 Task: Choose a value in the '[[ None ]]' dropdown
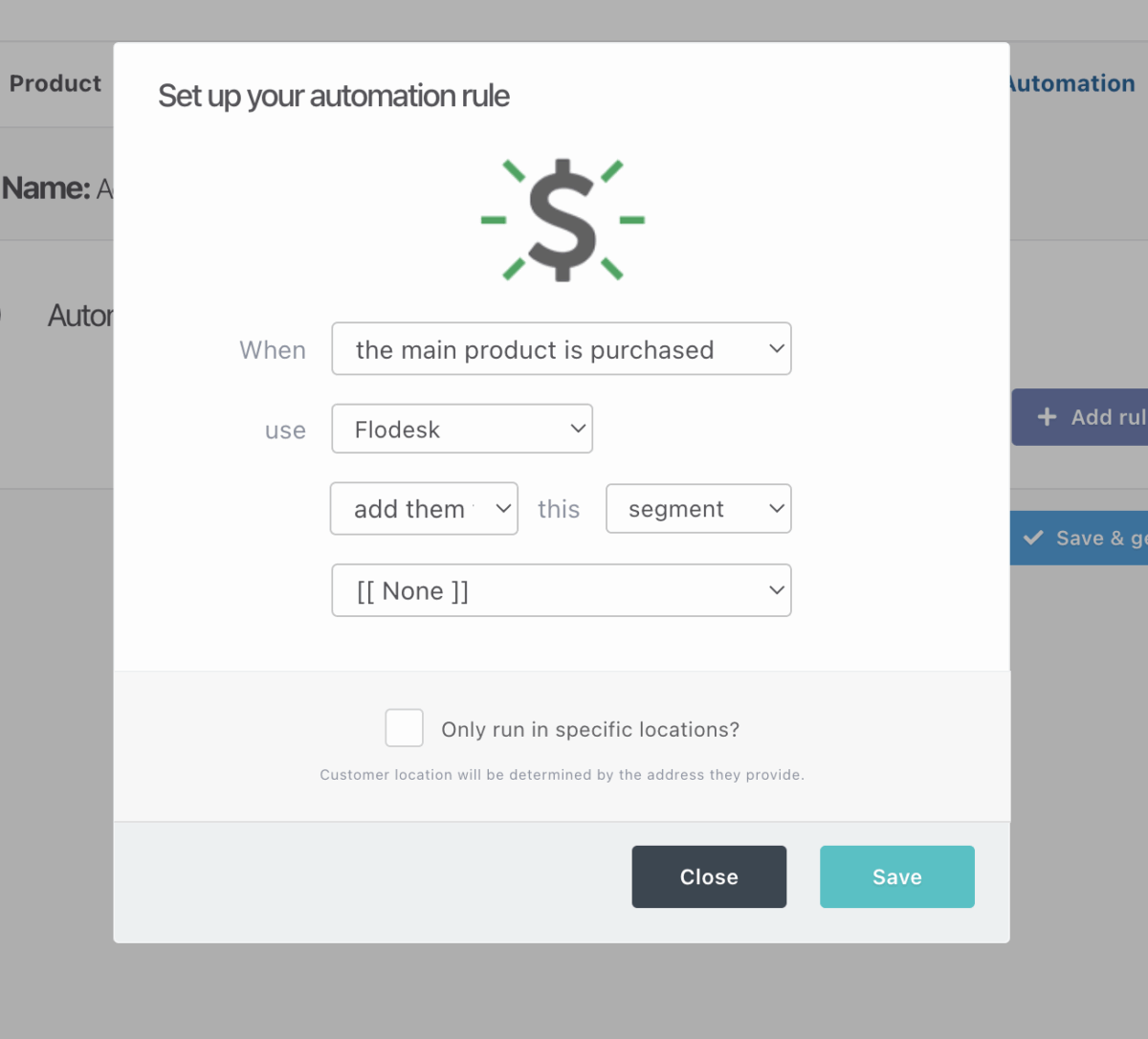click(x=561, y=590)
